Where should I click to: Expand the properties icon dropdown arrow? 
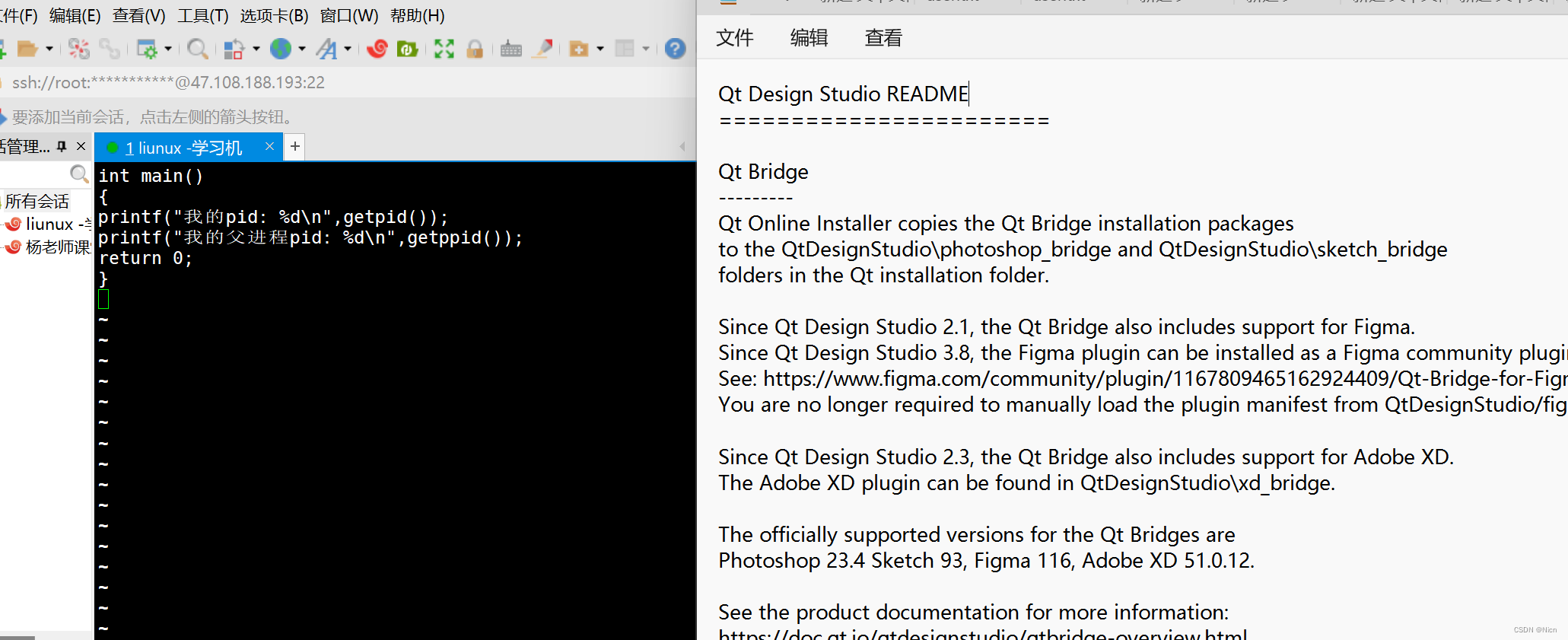click(167, 49)
